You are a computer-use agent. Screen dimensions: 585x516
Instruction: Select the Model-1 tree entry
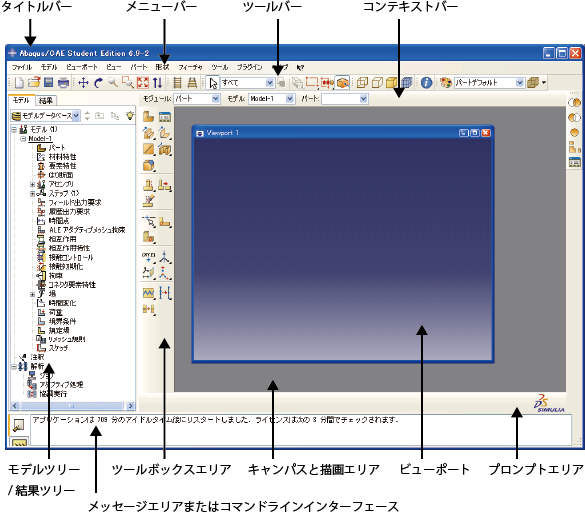point(40,138)
